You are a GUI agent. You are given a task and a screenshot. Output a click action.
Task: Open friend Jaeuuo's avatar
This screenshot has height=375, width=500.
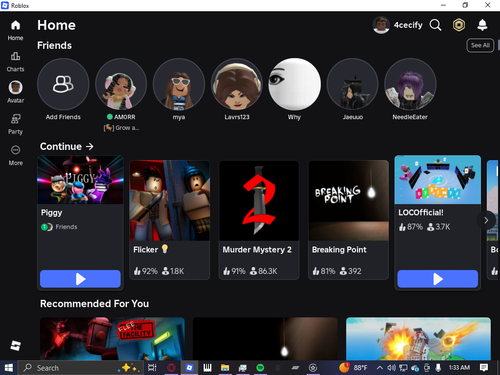(353, 84)
